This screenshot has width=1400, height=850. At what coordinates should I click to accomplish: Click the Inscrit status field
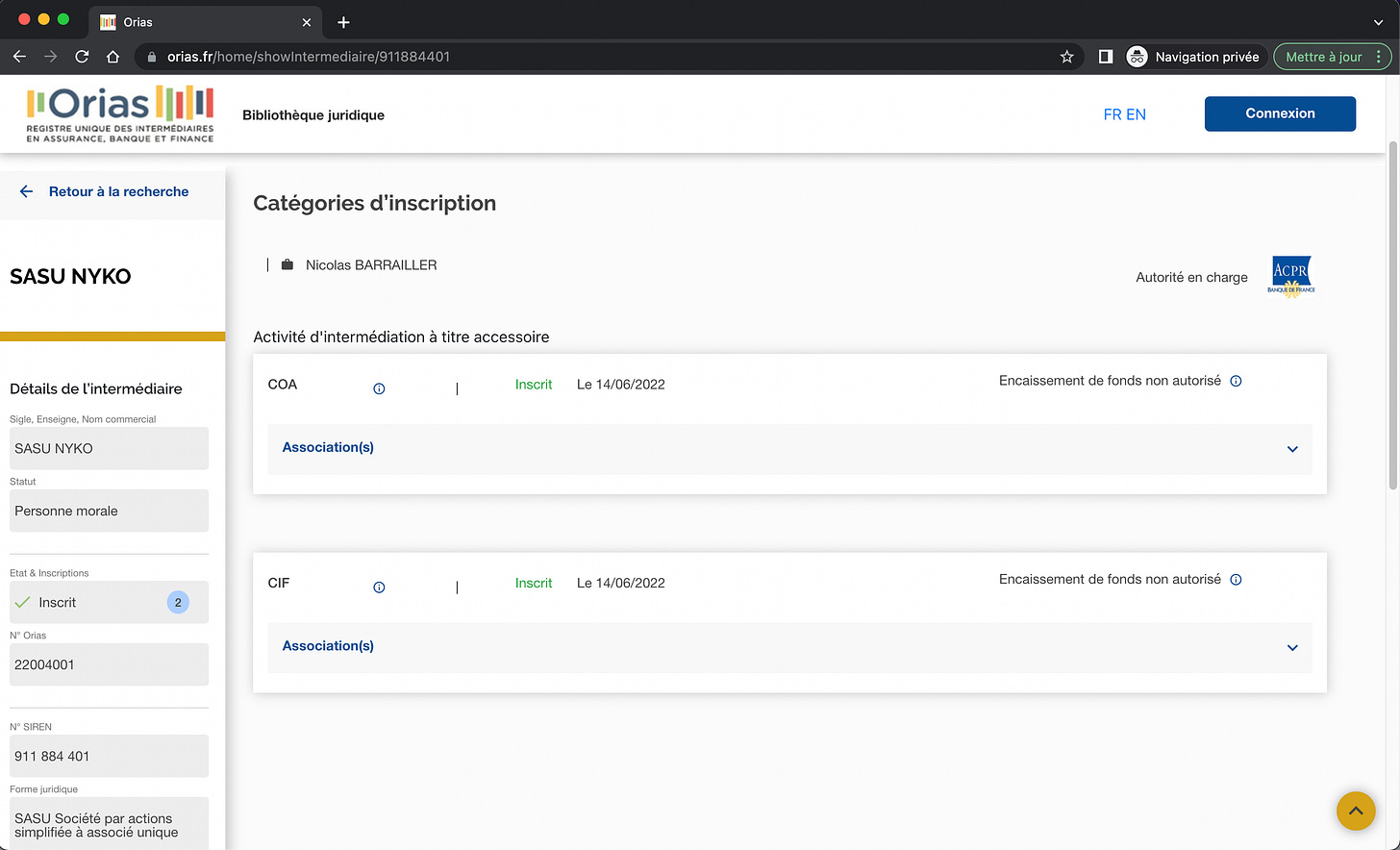[x=109, y=602]
